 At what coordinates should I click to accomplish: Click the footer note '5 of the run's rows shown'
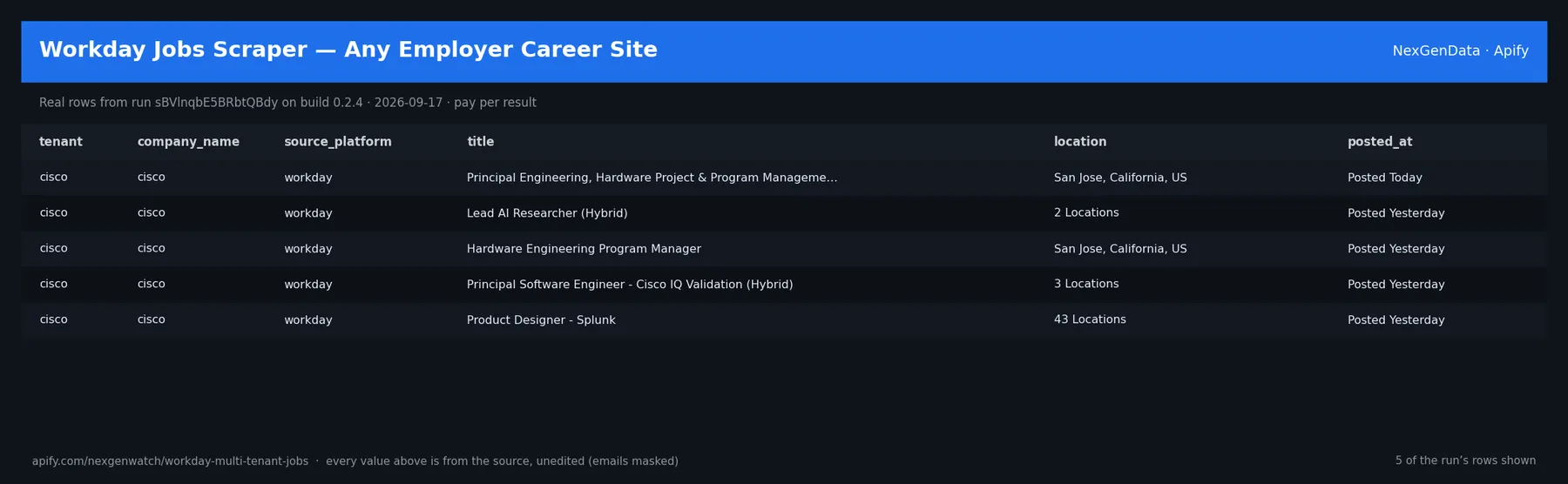click(x=1465, y=460)
